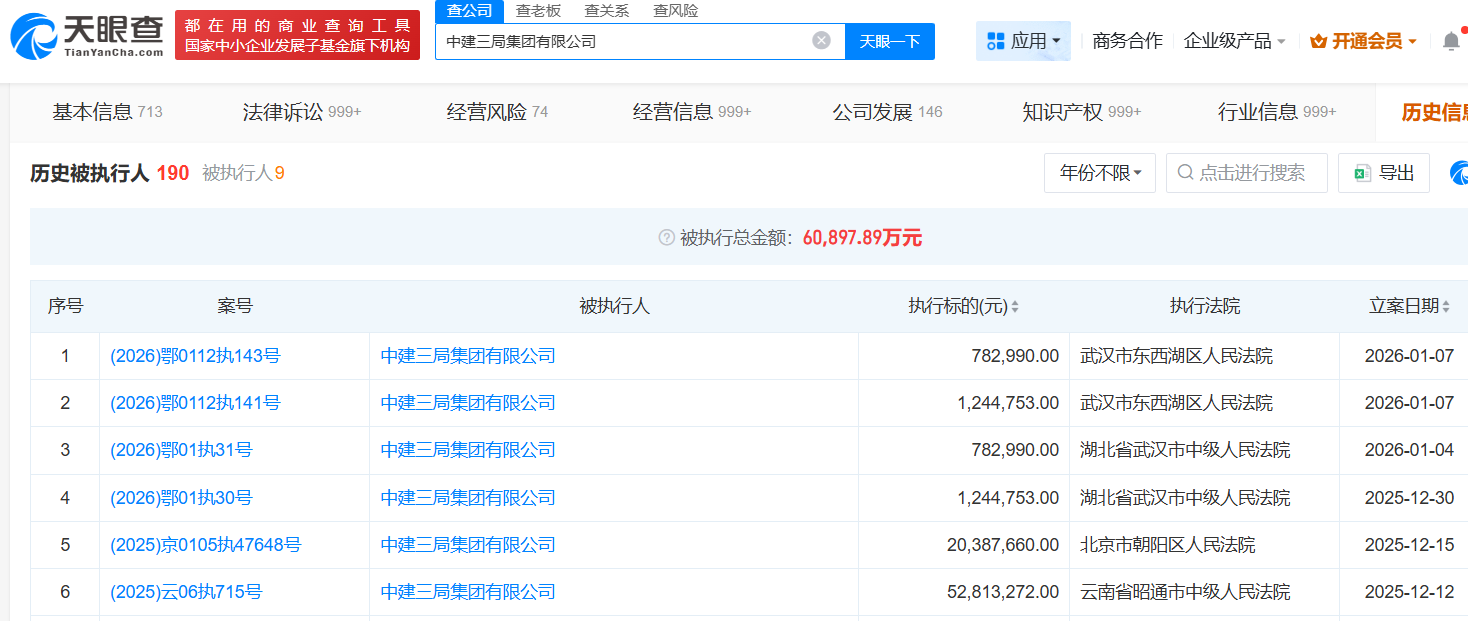The height and width of the screenshot is (621, 1468).
Task: Clear the search box with the X icon
Action: pos(822,41)
